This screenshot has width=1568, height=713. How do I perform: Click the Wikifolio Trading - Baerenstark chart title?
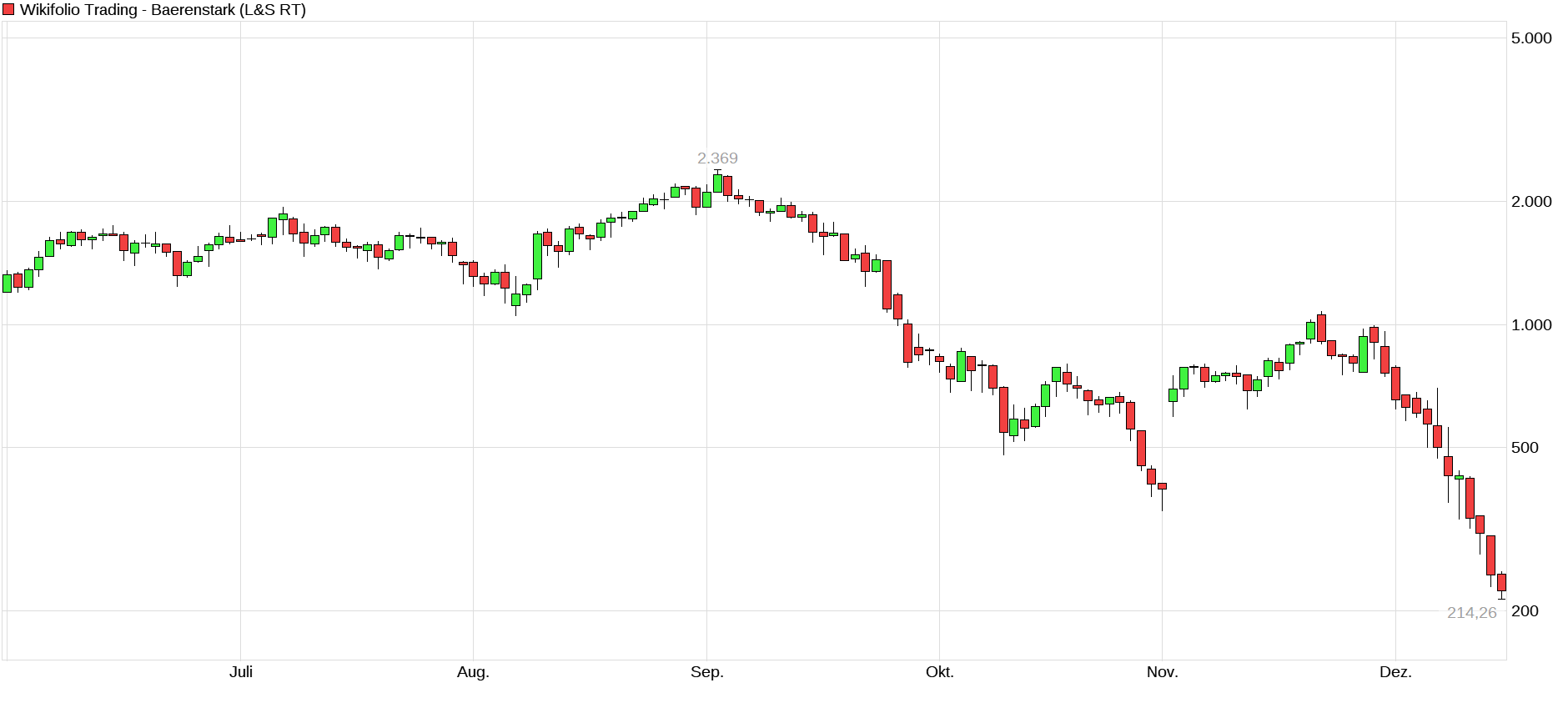click(x=163, y=10)
